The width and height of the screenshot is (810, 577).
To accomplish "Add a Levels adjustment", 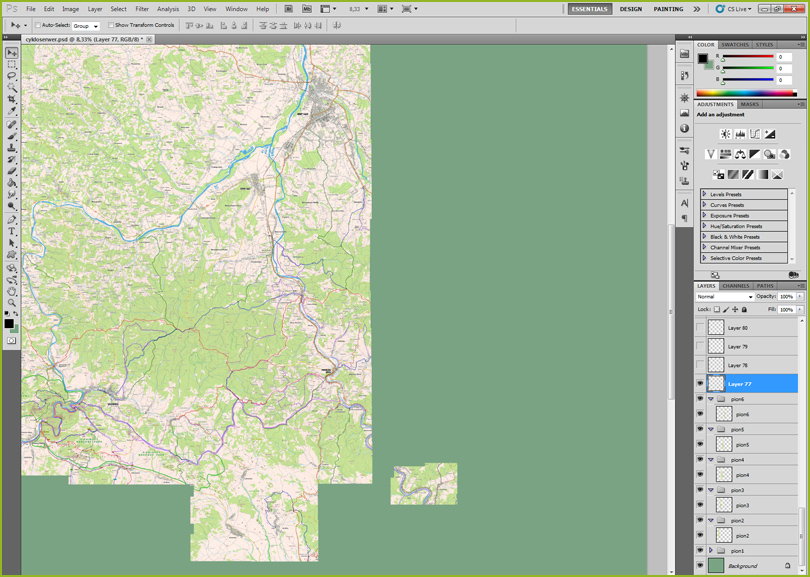I will tap(740, 134).
